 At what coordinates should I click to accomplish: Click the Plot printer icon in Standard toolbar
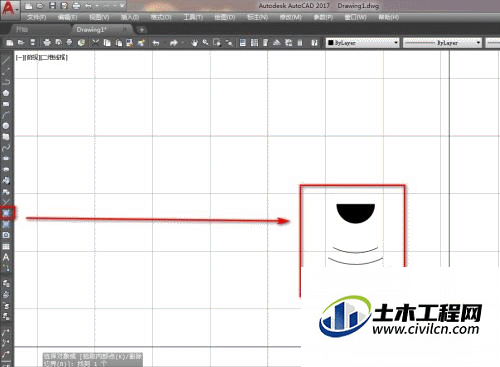[x=47, y=43]
